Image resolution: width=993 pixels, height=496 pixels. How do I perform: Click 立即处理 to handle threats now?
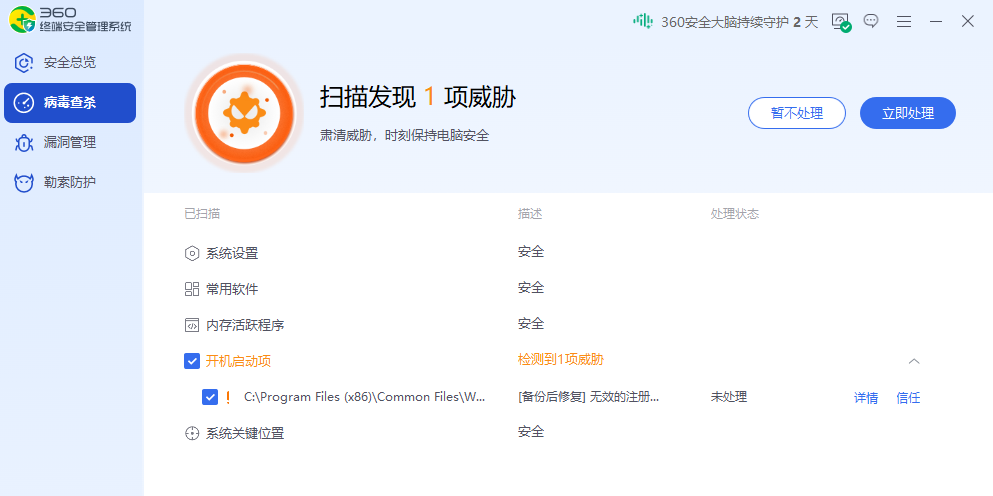coord(907,113)
